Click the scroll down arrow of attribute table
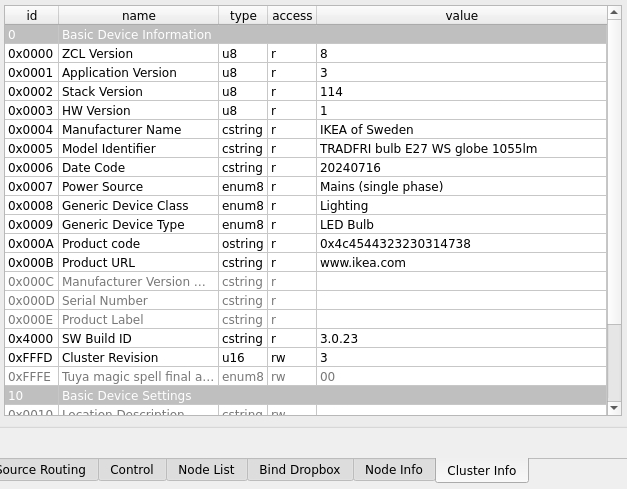The image size is (627, 489). click(x=615, y=407)
